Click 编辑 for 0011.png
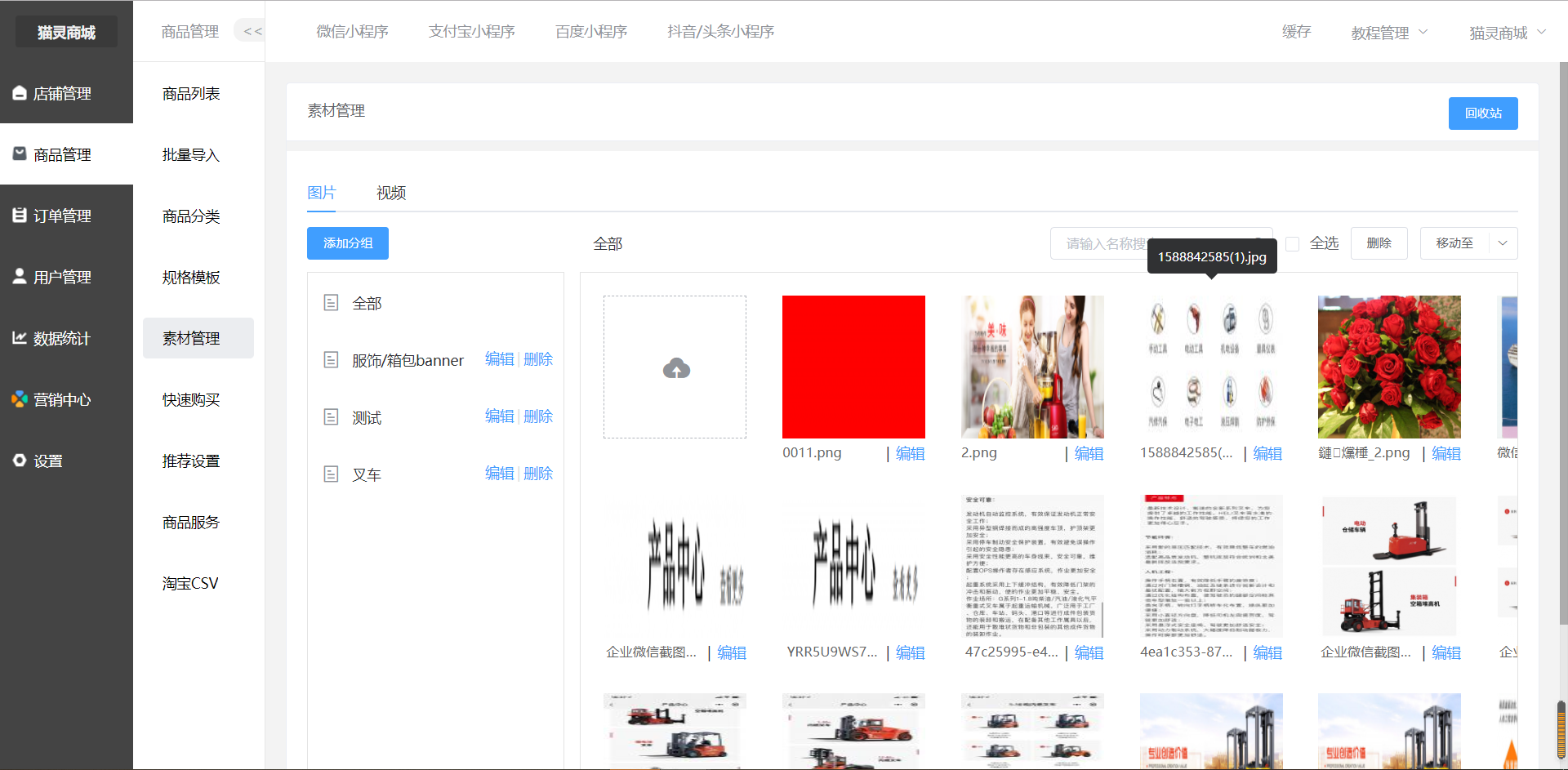This screenshot has width=1568, height=770. [911, 453]
